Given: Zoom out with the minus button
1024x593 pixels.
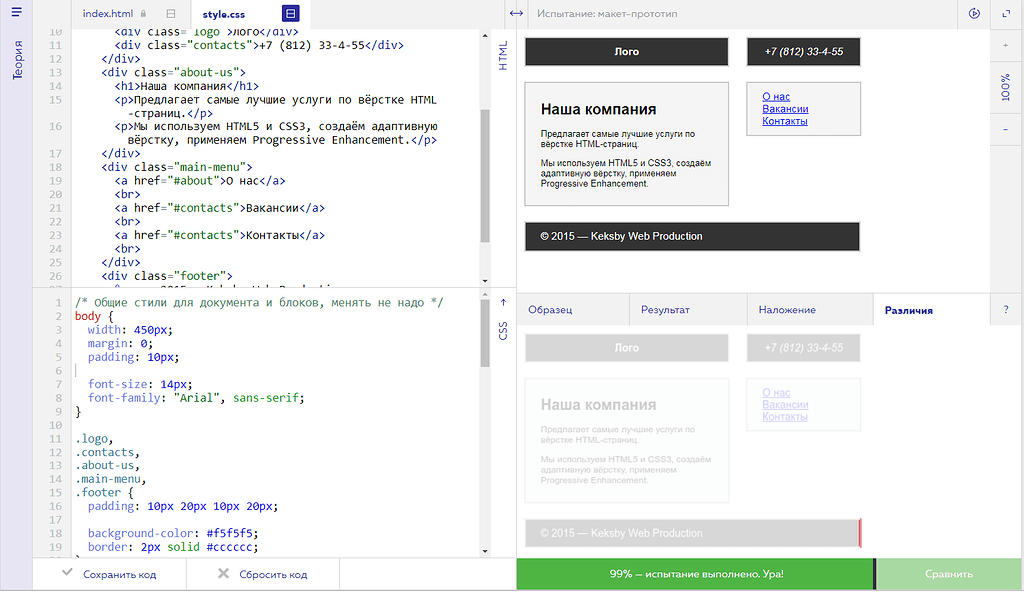Looking at the screenshot, I should [1006, 130].
